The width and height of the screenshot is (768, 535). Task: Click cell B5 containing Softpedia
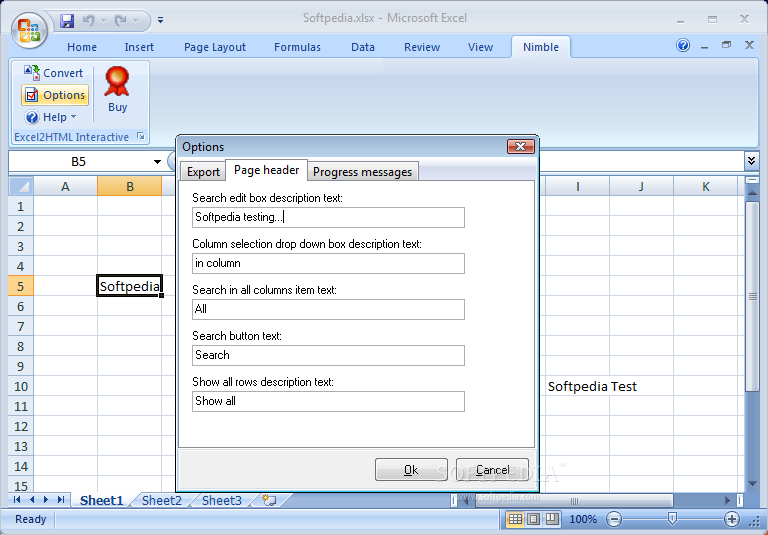[x=130, y=286]
